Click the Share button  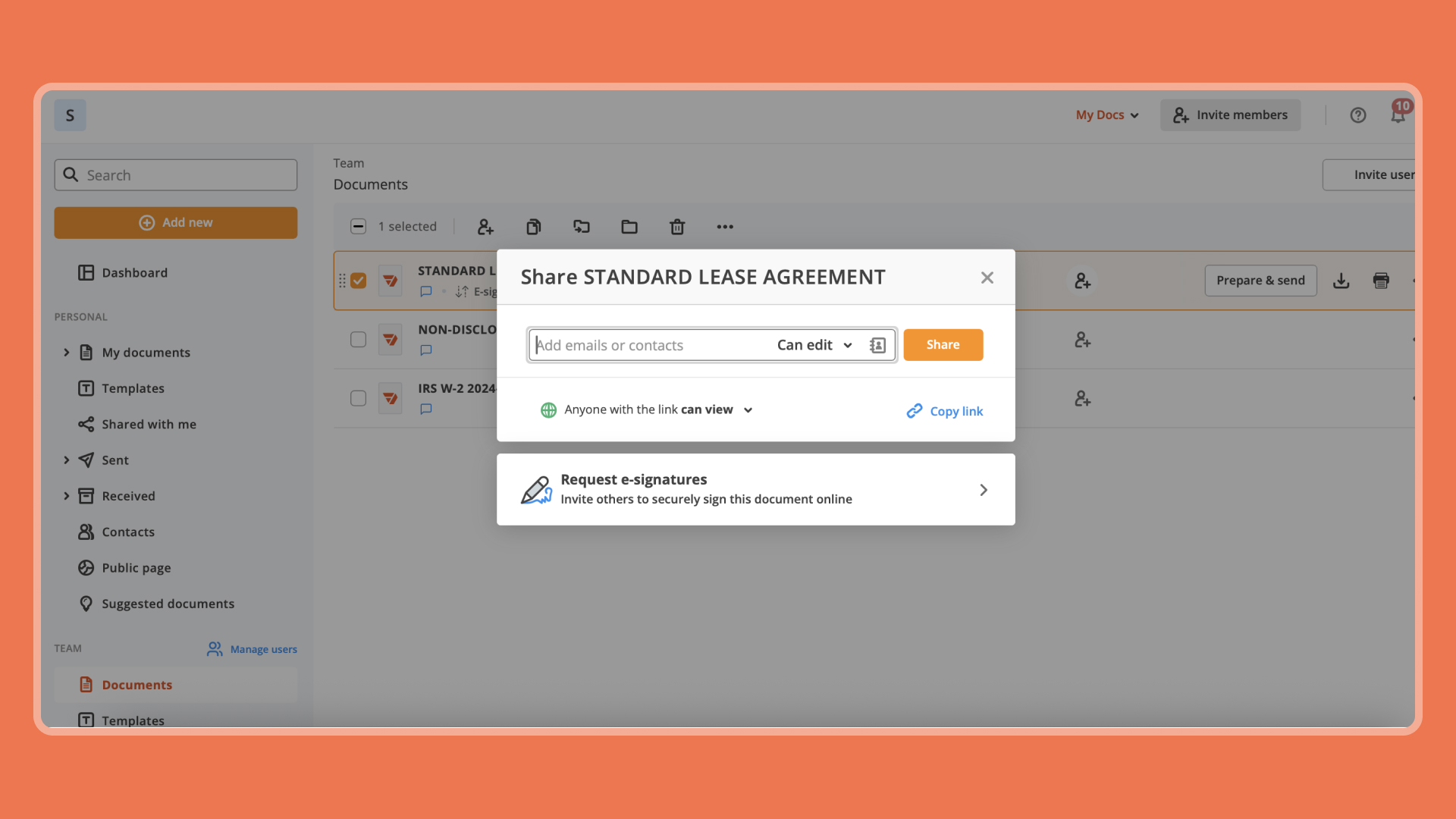943,344
